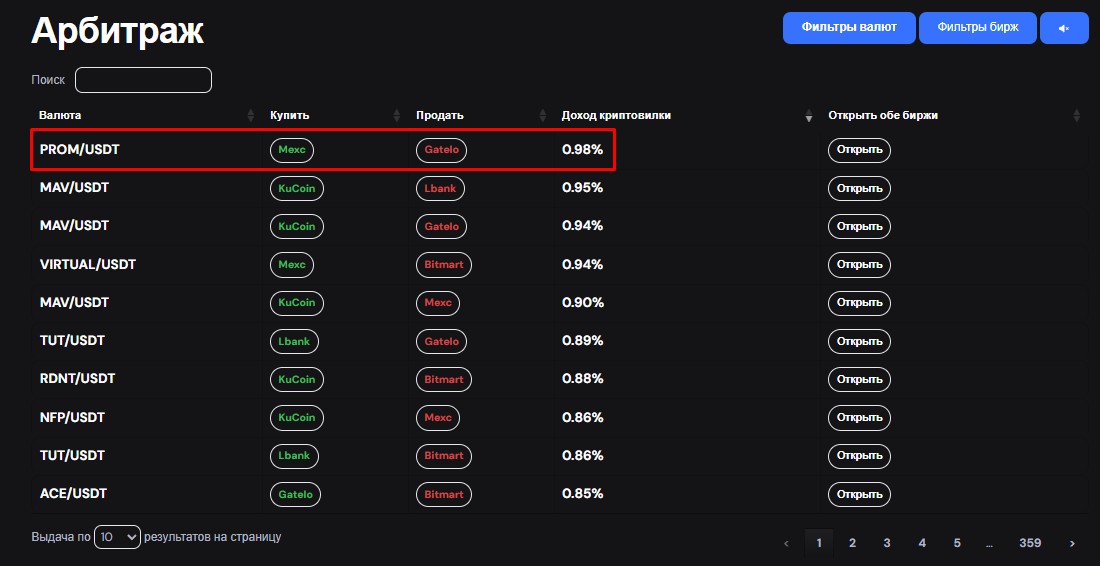Click the 0.98% profit value
Viewport: 1100px width, 566px height.
pyautogui.click(x=582, y=149)
